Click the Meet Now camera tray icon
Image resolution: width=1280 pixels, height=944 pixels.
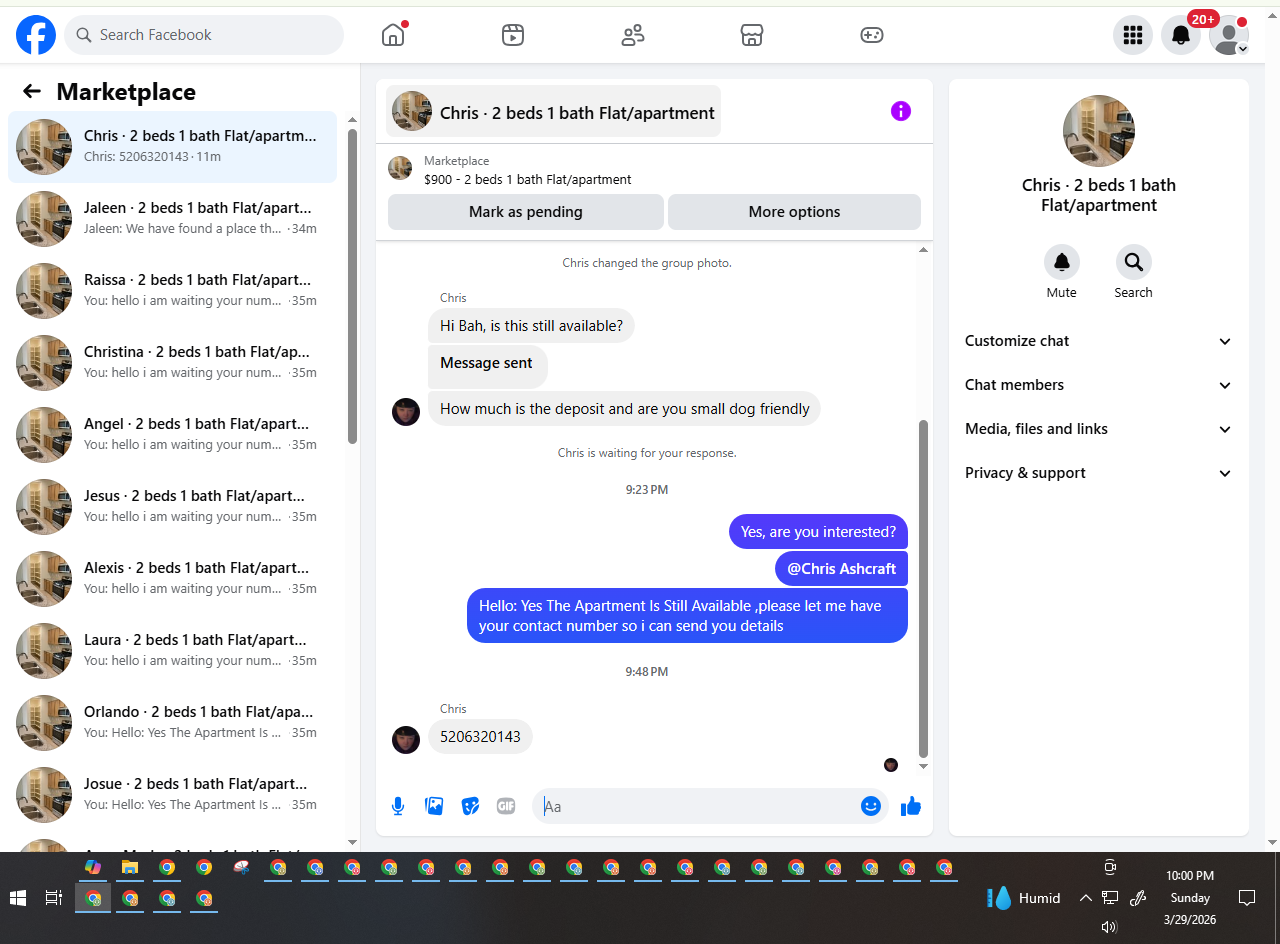click(x=1109, y=867)
